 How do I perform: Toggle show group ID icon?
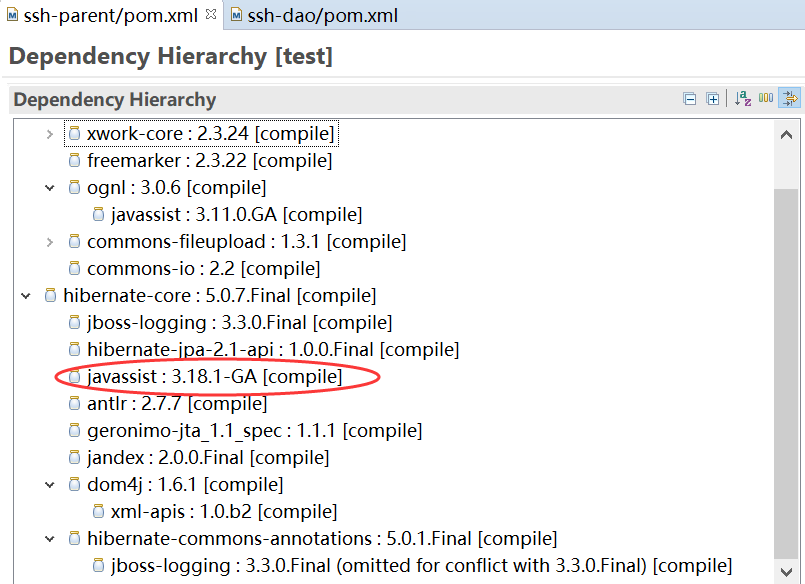pyautogui.click(x=766, y=98)
